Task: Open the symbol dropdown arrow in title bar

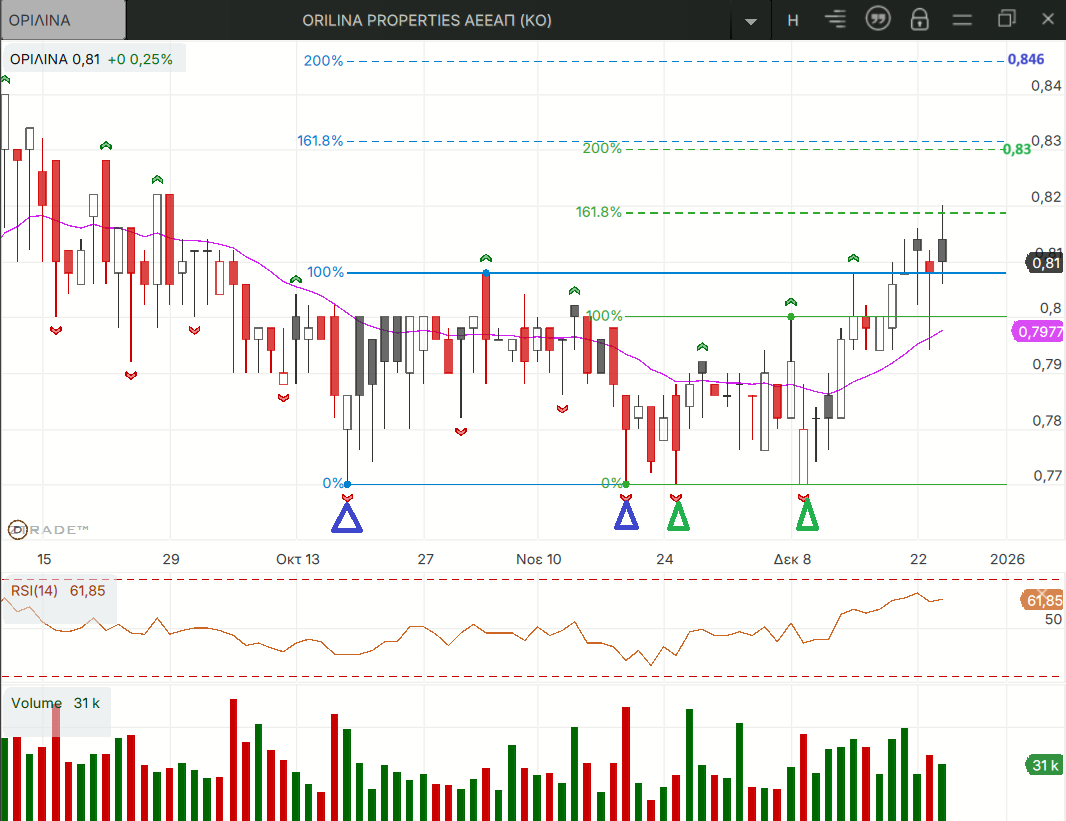Action: click(751, 21)
